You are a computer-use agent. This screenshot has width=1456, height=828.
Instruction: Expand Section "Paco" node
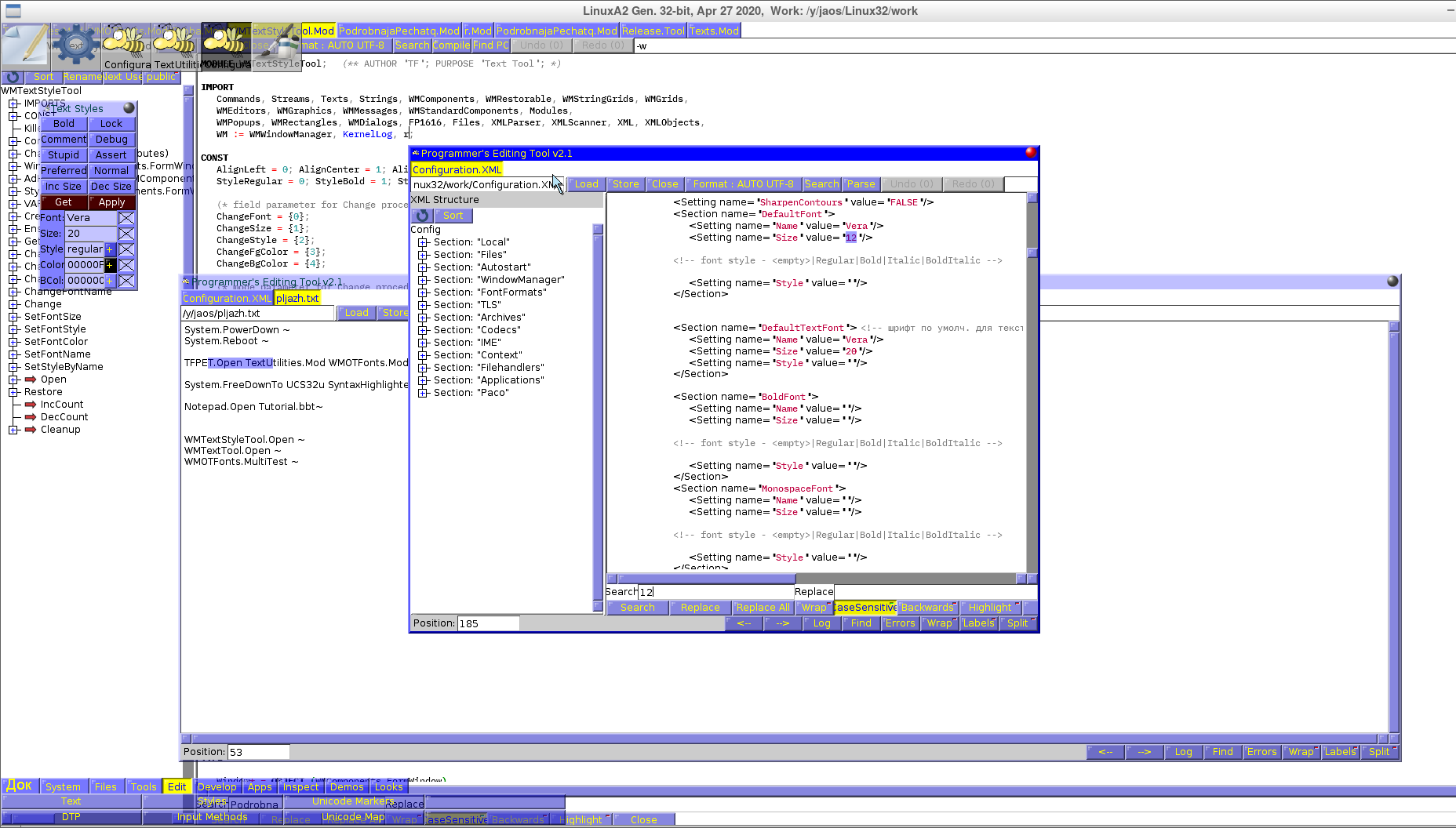click(423, 393)
